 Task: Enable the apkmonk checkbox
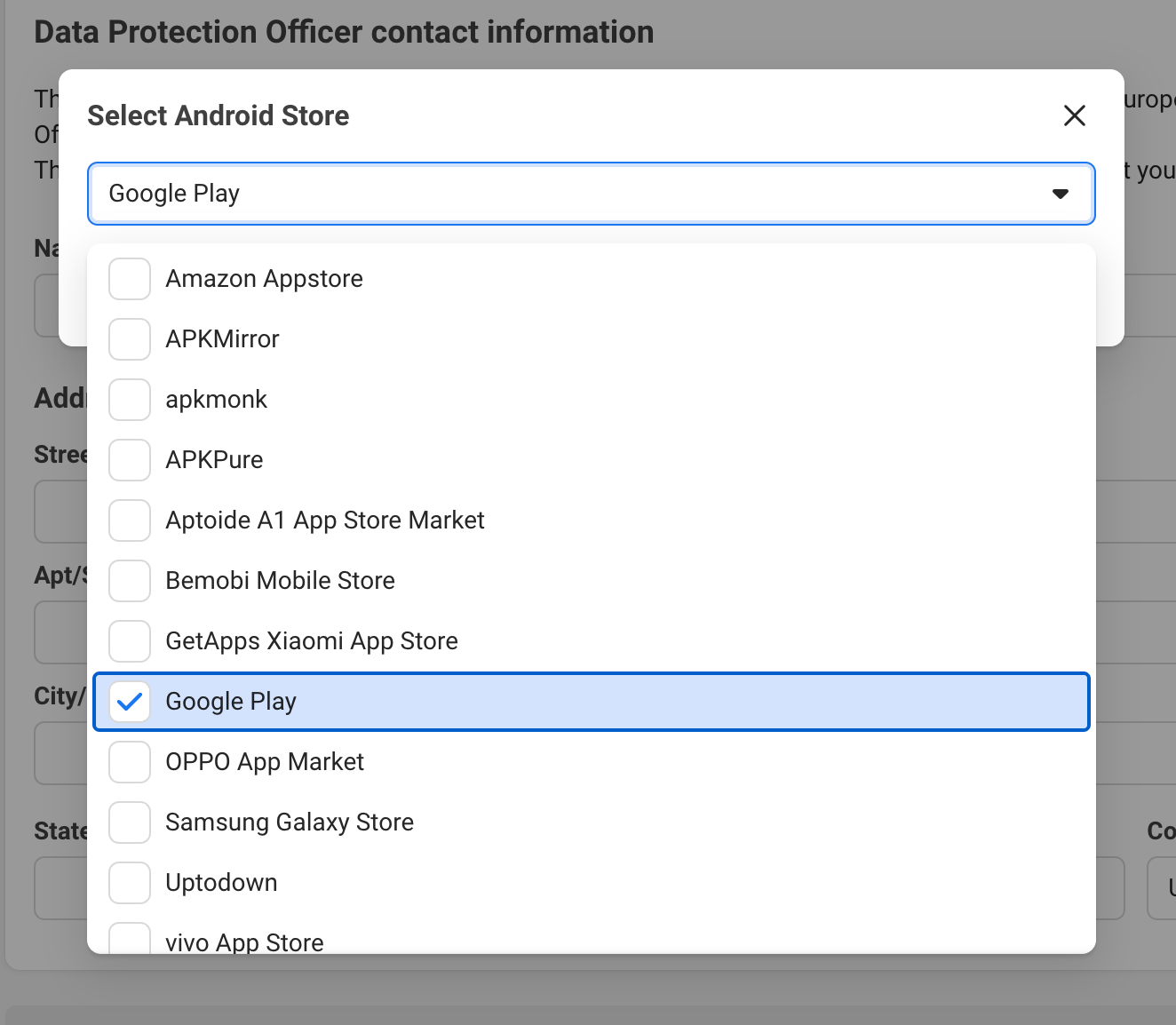(130, 400)
